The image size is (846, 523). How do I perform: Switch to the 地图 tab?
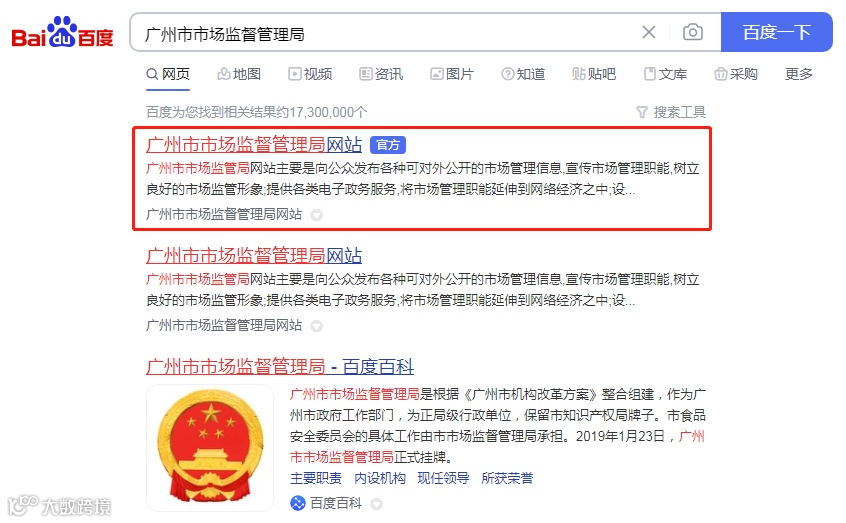pyautogui.click(x=239, y=74)
